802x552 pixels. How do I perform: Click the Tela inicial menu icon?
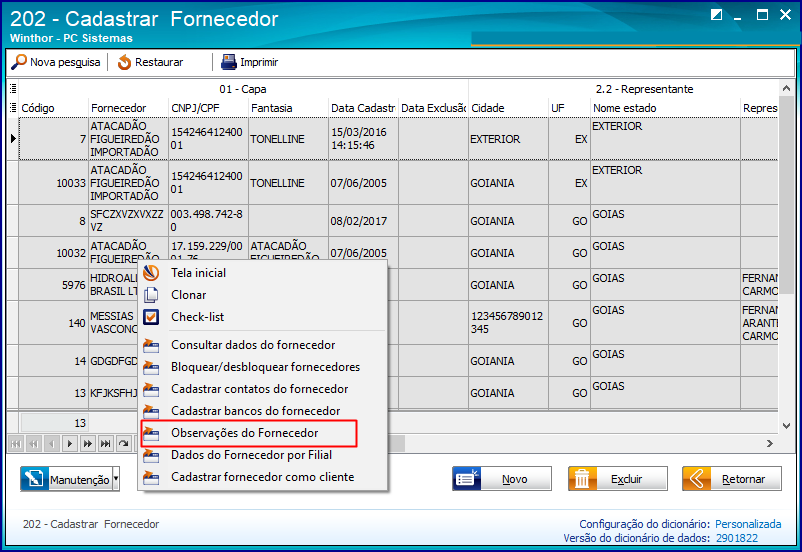coord(151,273)
